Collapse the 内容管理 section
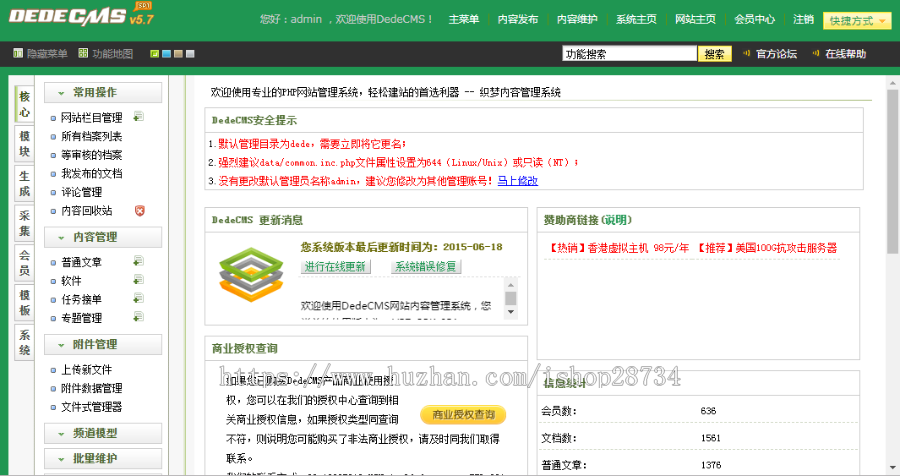Image resolution: width=900 pixels, height=476 pixels. [x=103, y=237]
